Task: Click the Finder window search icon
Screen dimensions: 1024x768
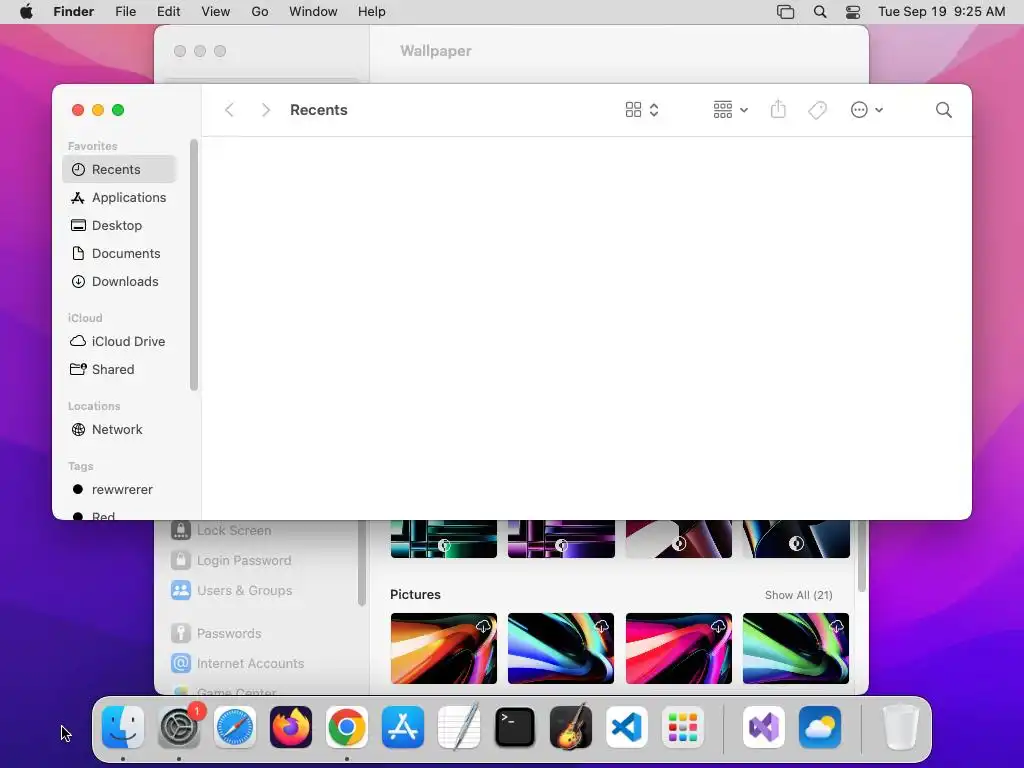Action: [943, 110]
